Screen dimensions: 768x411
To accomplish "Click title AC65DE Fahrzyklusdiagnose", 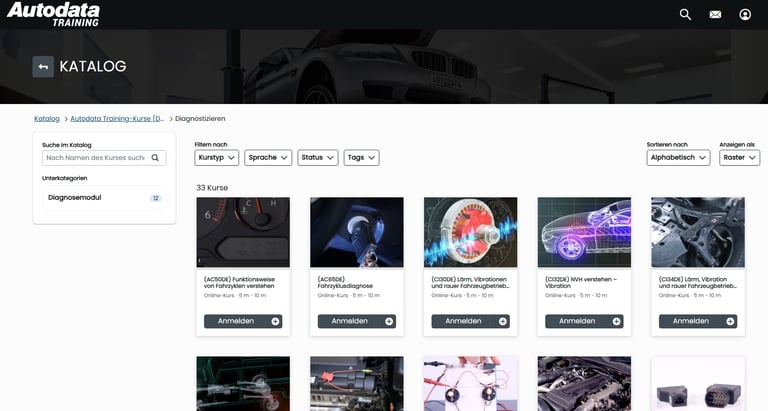I will tap(345, 283).
